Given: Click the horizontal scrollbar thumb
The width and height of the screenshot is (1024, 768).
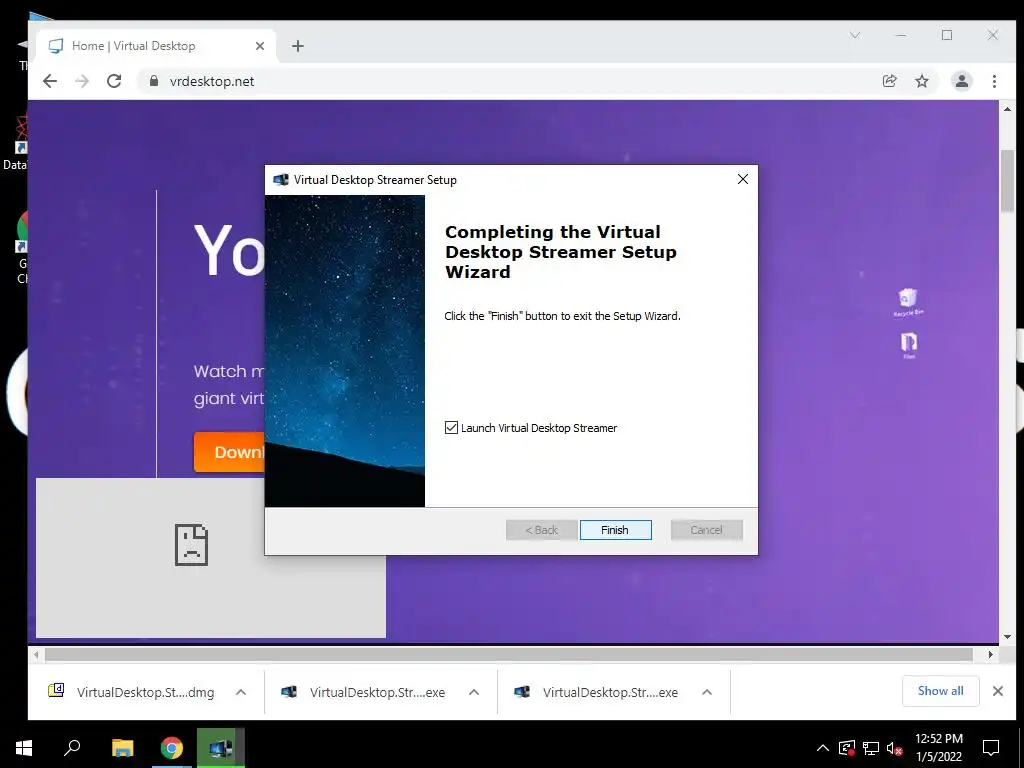Looking at the screenshot, I should tap(508, 654).
